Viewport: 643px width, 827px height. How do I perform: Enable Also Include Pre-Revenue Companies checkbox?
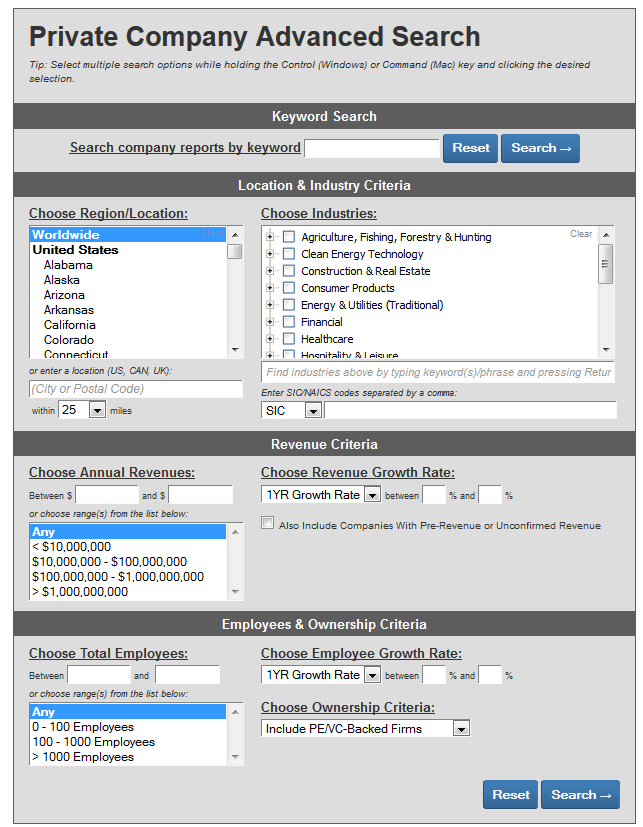point(267,523)
